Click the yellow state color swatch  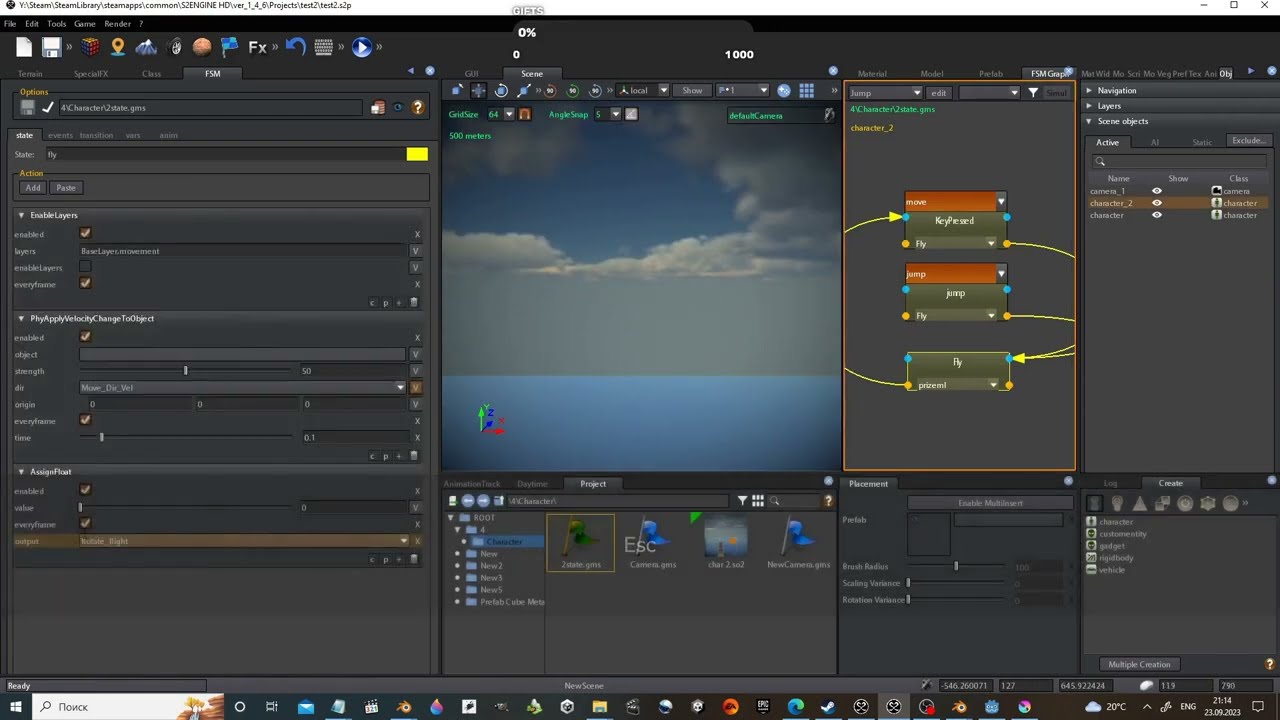(x=417, y=154)
